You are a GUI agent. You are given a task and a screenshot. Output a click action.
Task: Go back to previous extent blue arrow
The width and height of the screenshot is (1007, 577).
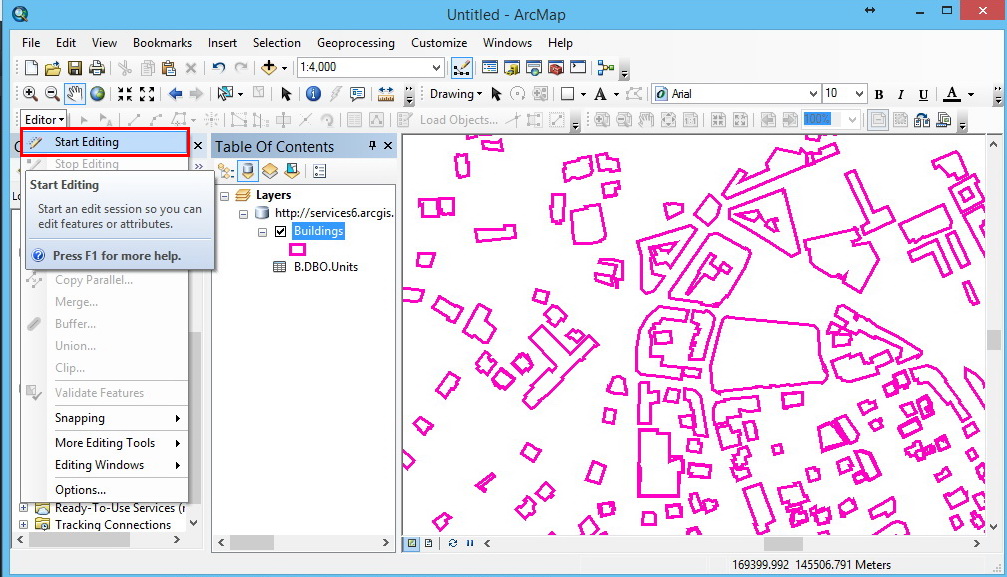click(175, 94)
